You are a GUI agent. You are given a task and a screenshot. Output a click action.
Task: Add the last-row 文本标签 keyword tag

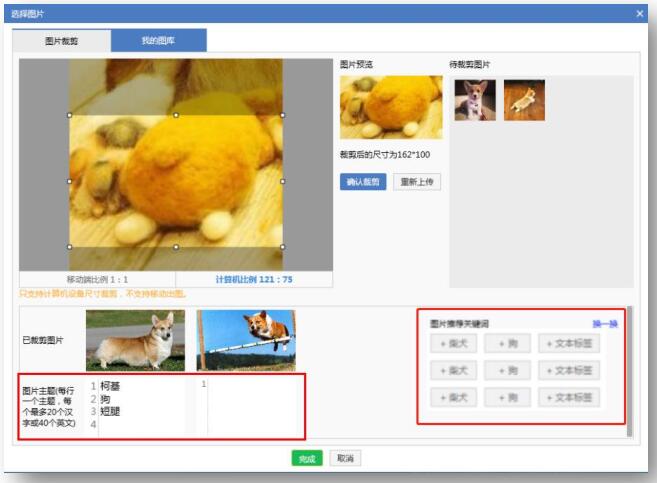(568, 397)
